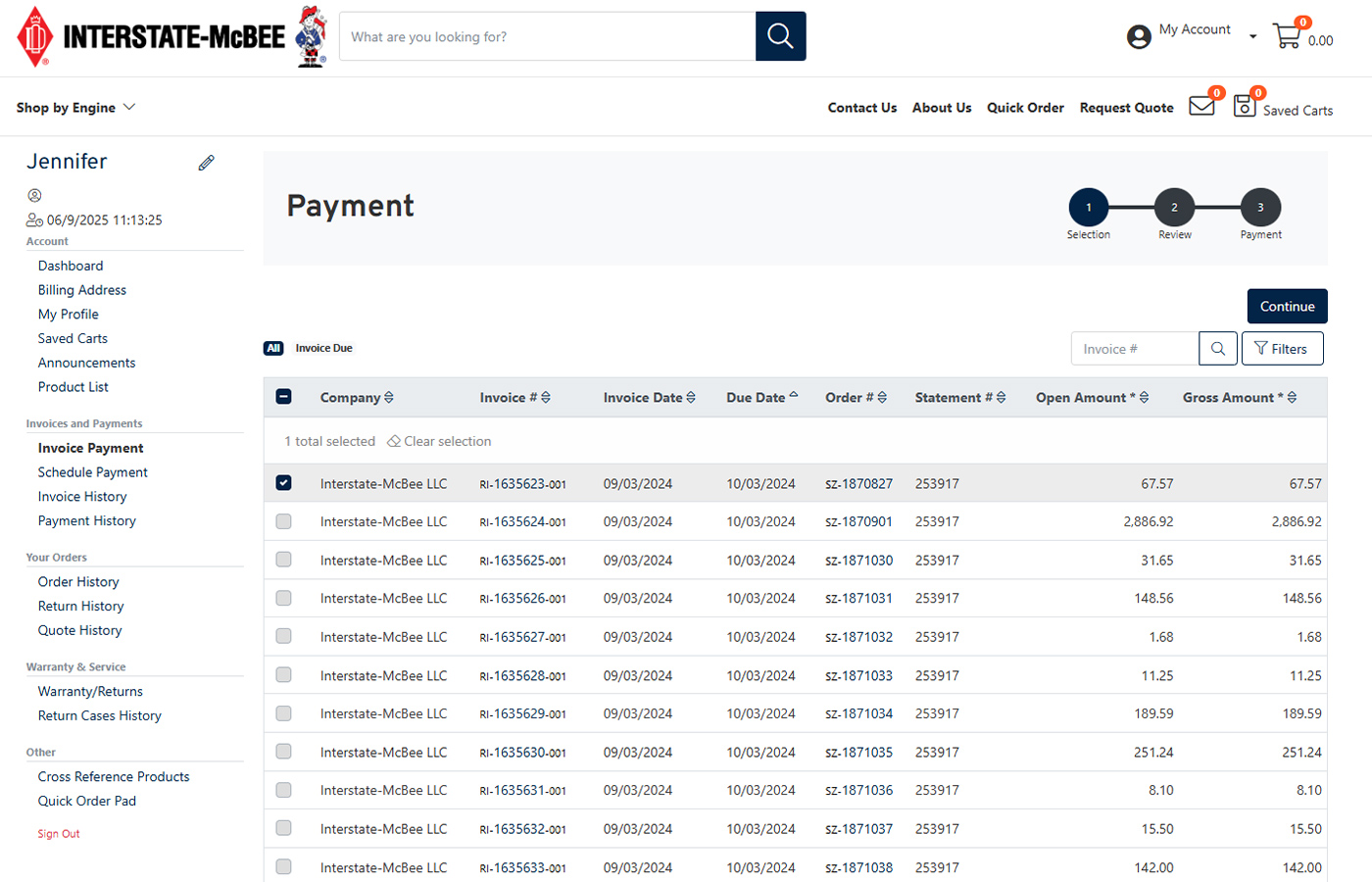Open Order History page
Image resolution: width=1372 pixels, height=882 pixels.
click(78, 582)
